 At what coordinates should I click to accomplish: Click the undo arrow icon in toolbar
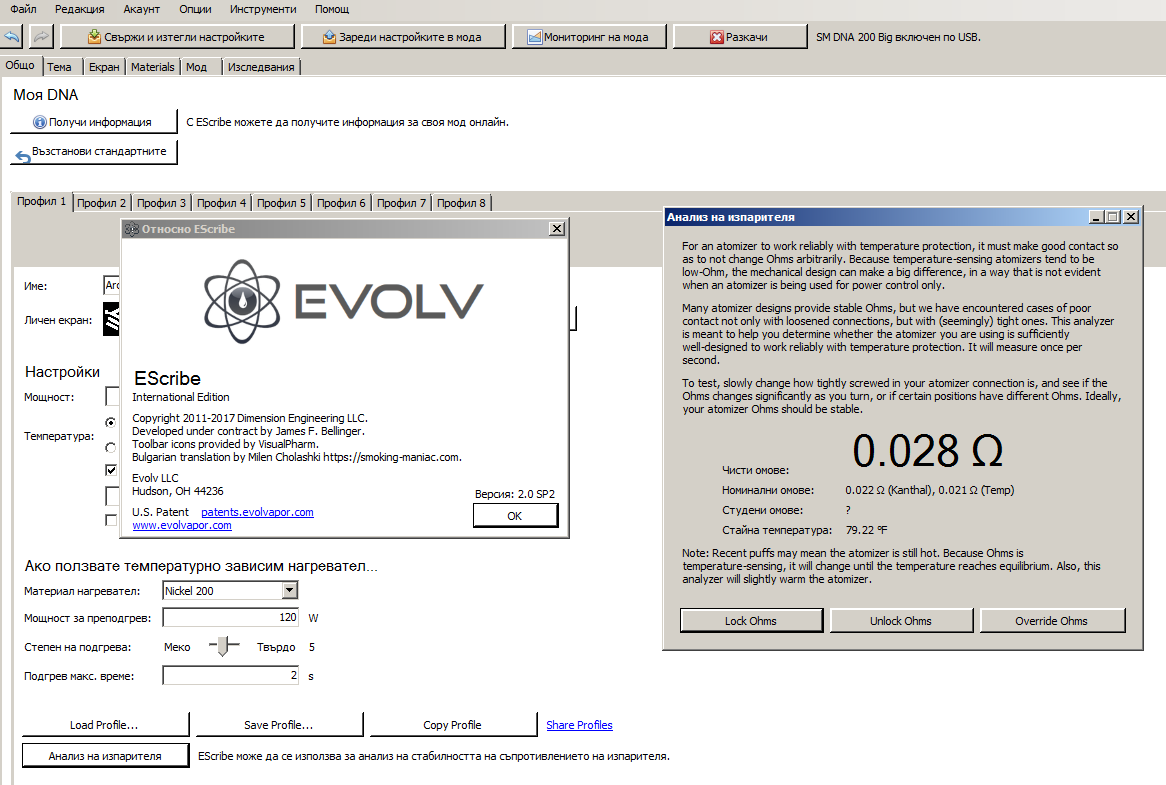coord(13,37)
